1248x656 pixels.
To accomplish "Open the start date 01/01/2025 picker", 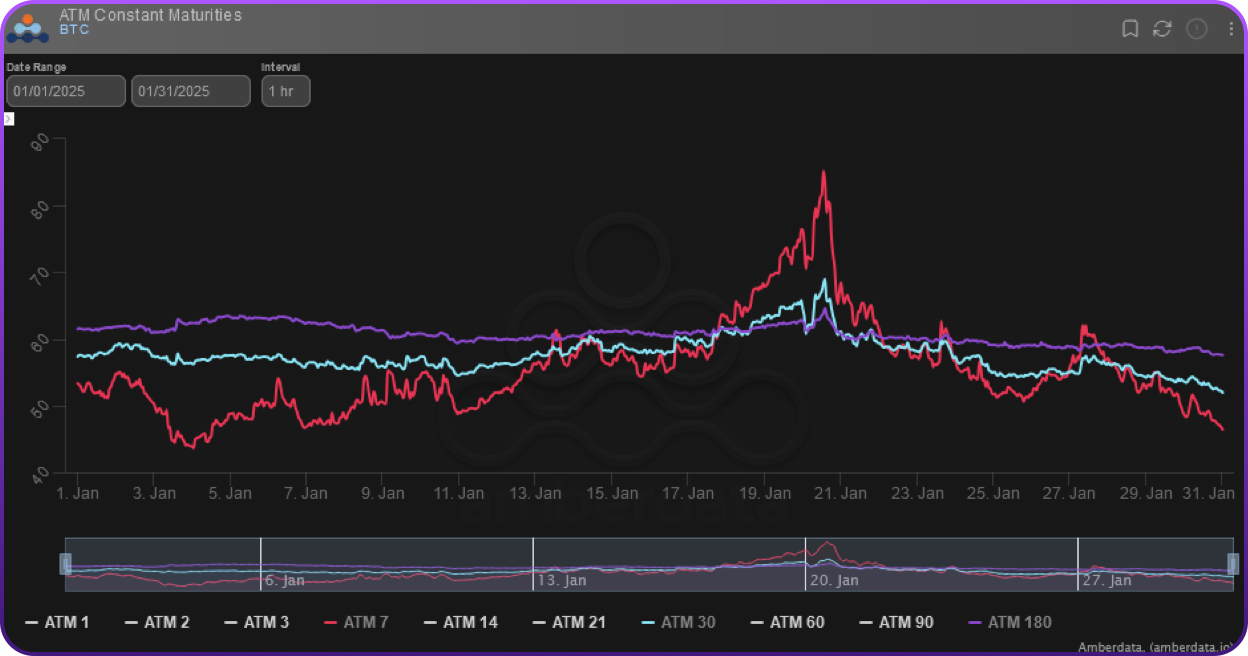I will [x=66, y=91].
